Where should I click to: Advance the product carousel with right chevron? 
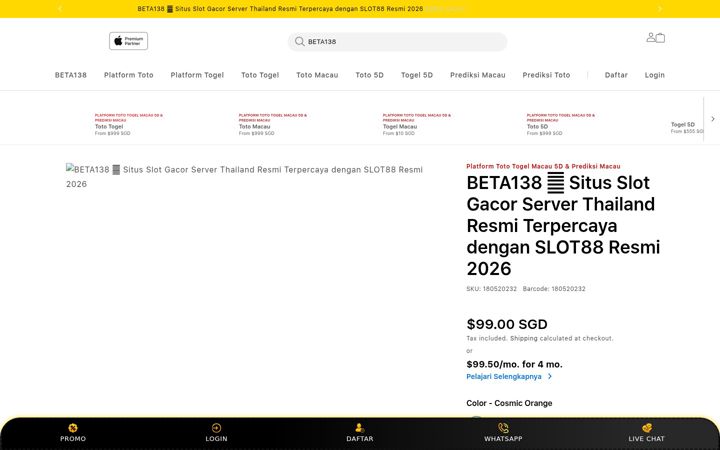click(x=713, y=119)
